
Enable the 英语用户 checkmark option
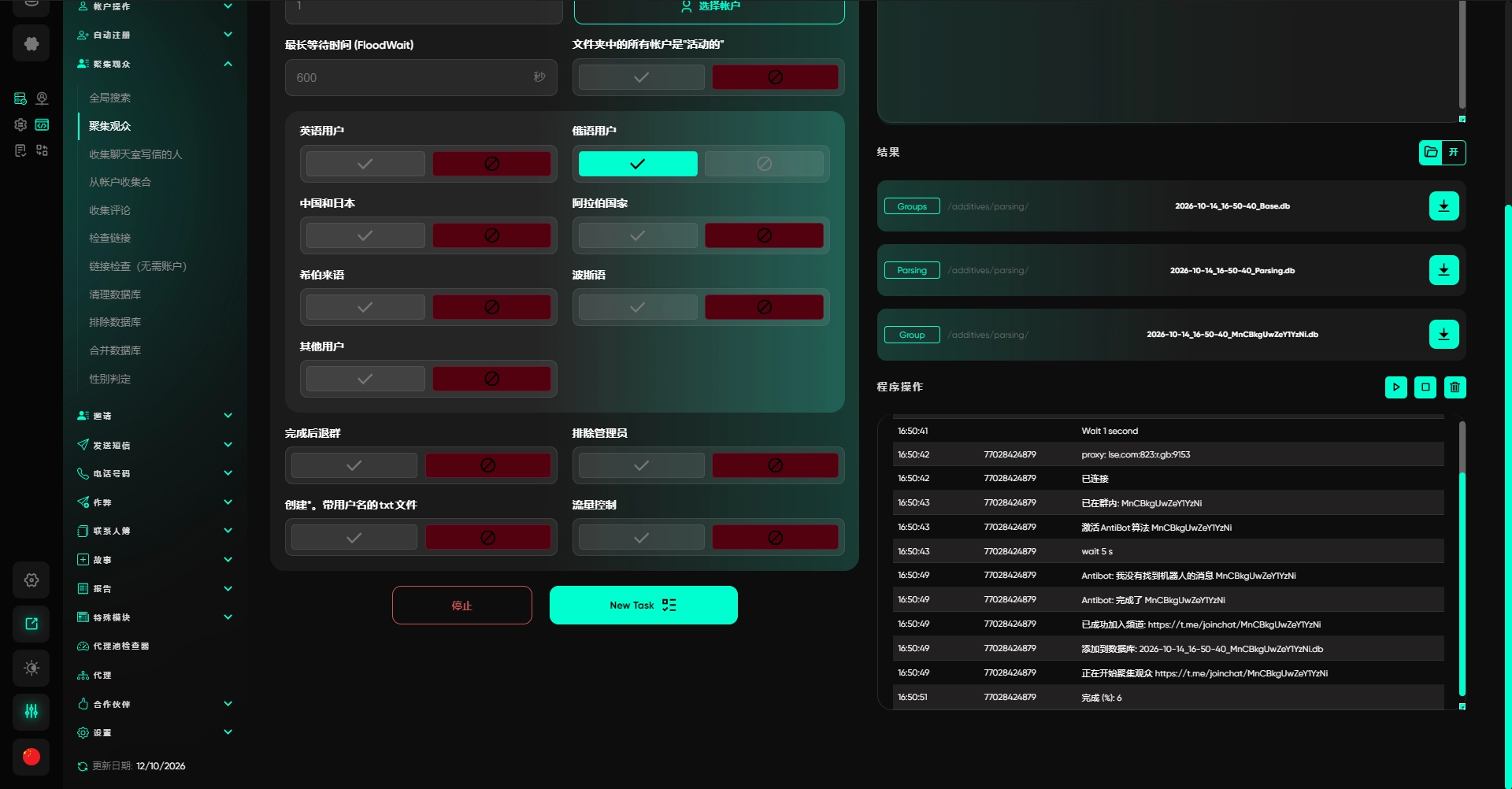pos(365,164)
